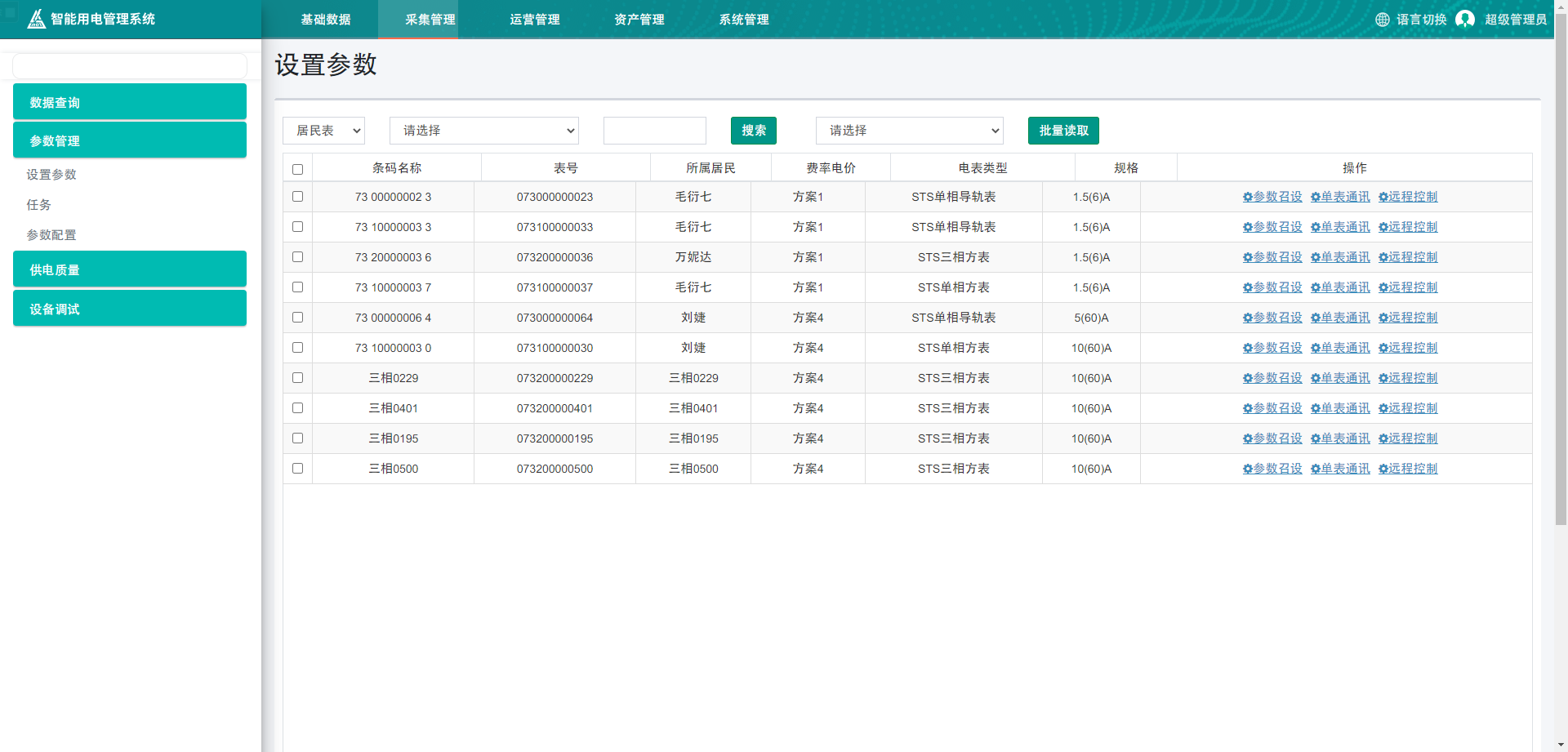Image resolution: width=1568 pixels, height=752 pixels.
Task: Switch to the 运营管理 tab
Action: pyautogui.click(x=534, y=20)
